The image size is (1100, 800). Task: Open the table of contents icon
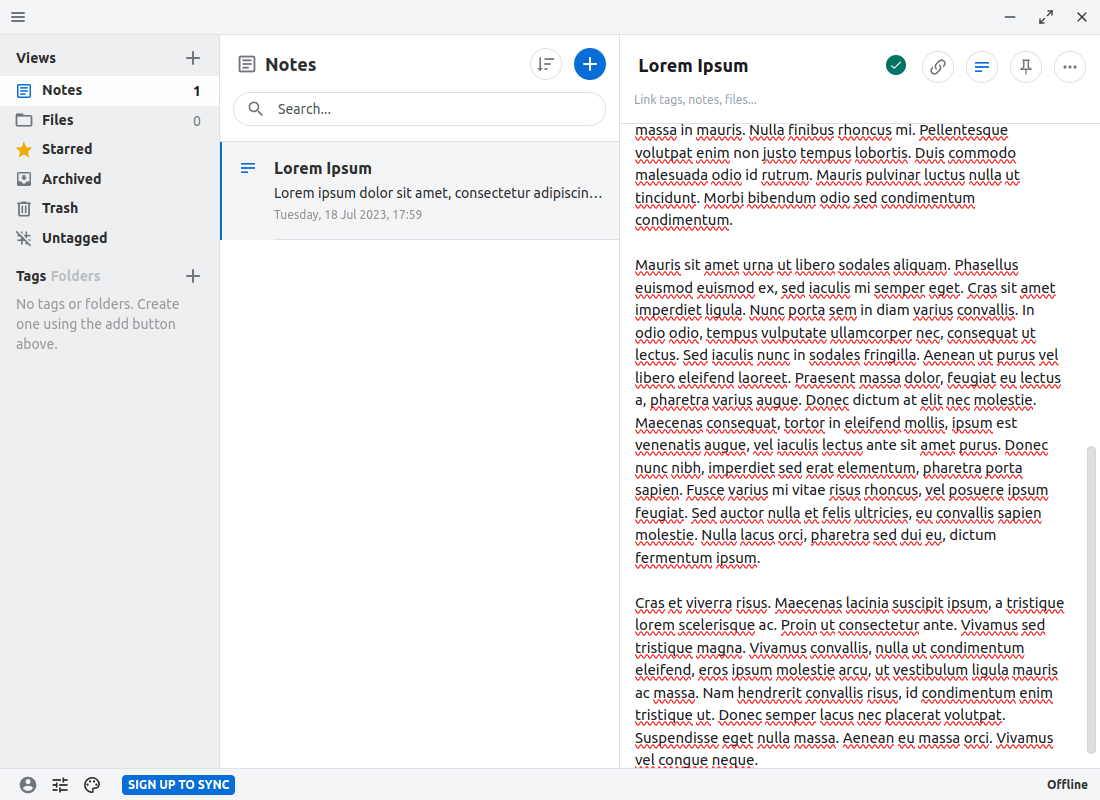click(981, 67)
